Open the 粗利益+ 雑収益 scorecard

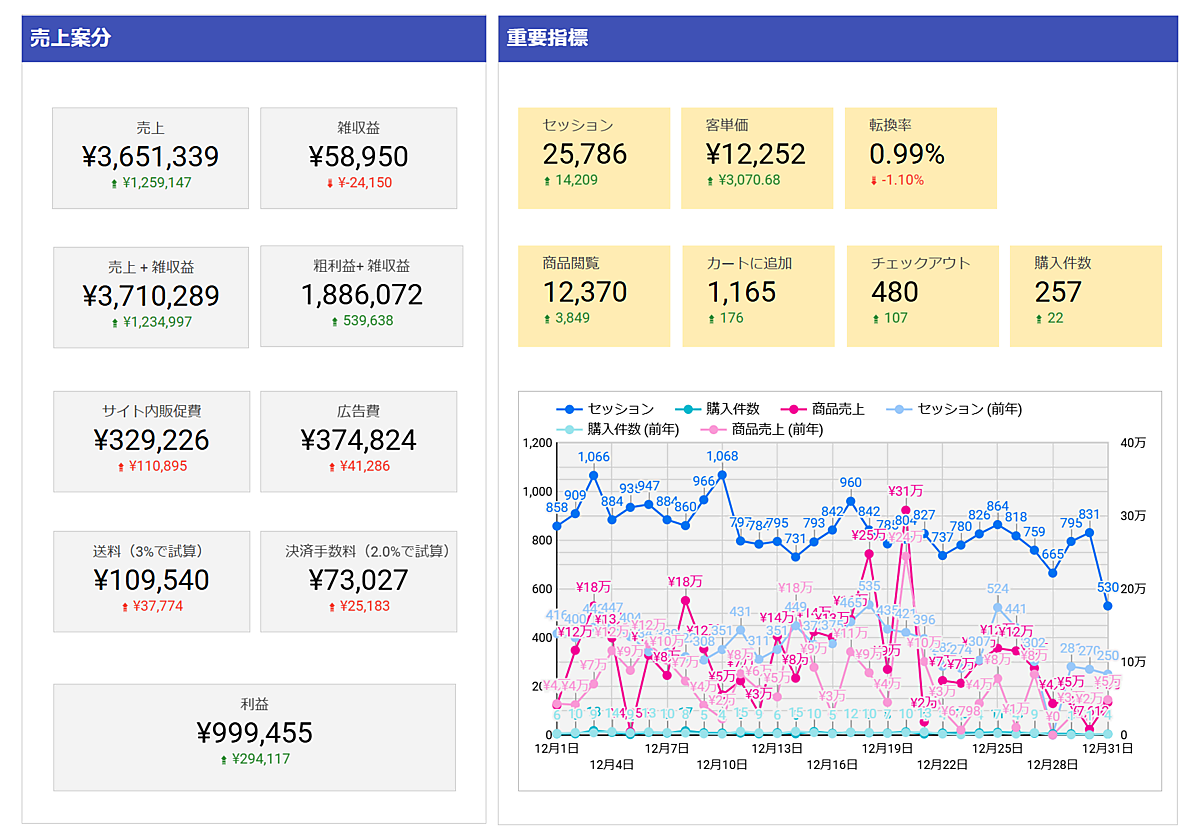[361, 295]
